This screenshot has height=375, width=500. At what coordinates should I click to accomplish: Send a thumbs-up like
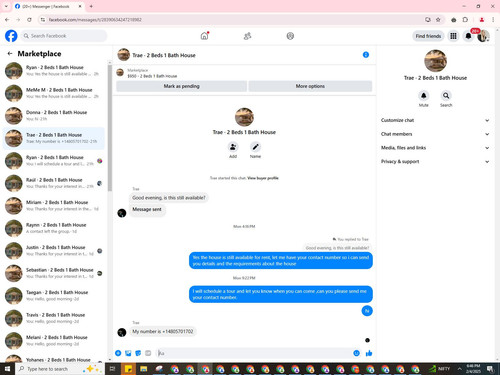tap(369, 353)
